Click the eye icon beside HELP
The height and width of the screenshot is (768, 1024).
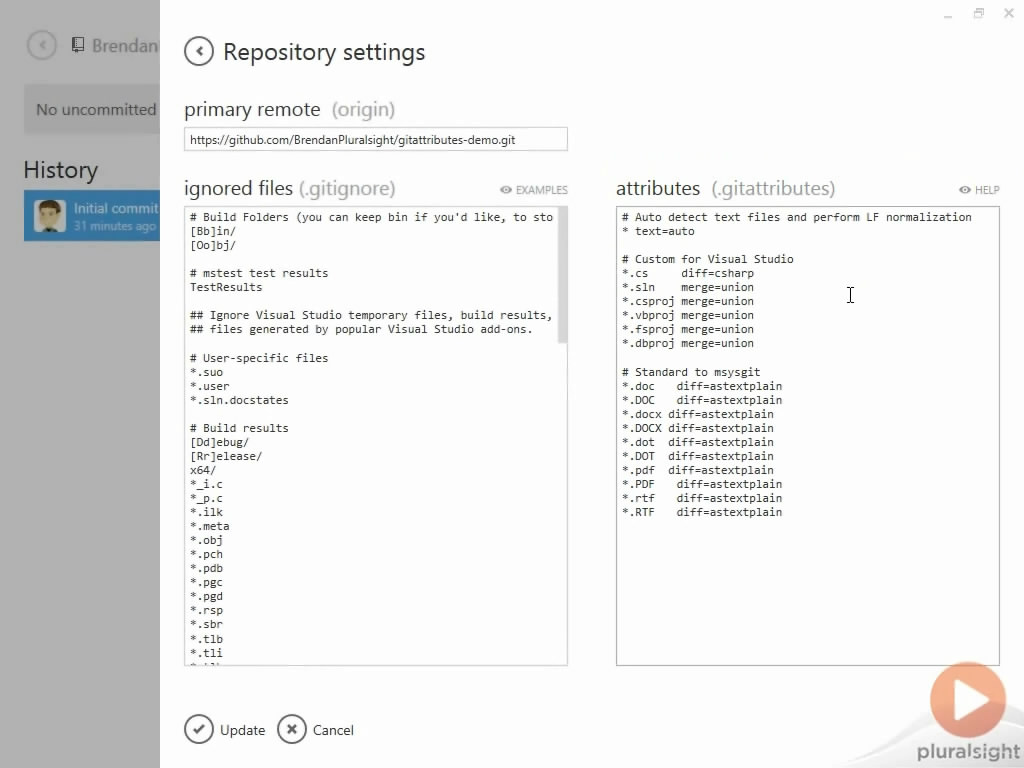pyautogui.click(x=965, y=190)
